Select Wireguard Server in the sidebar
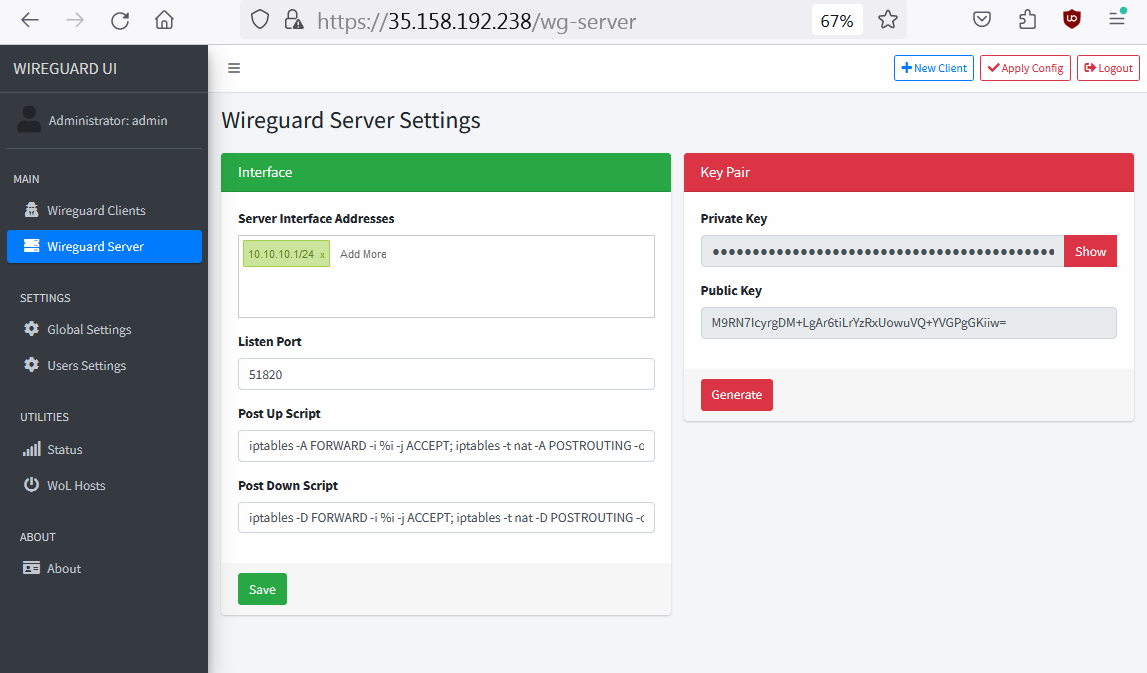1147x673 pixels. tap(96, 246)
